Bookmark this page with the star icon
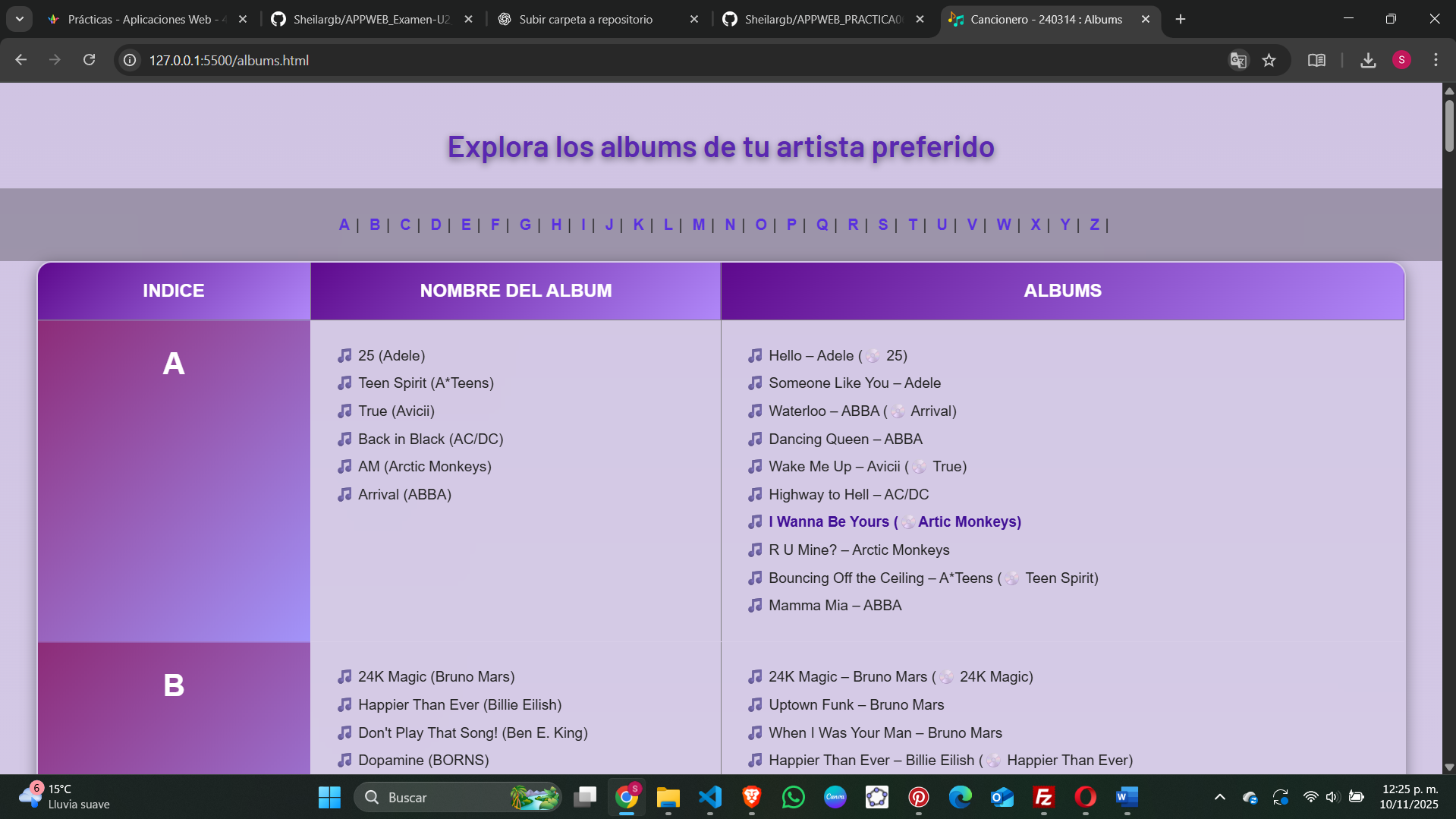Viewport: 1456px width, 819px height. [1269, 61]
